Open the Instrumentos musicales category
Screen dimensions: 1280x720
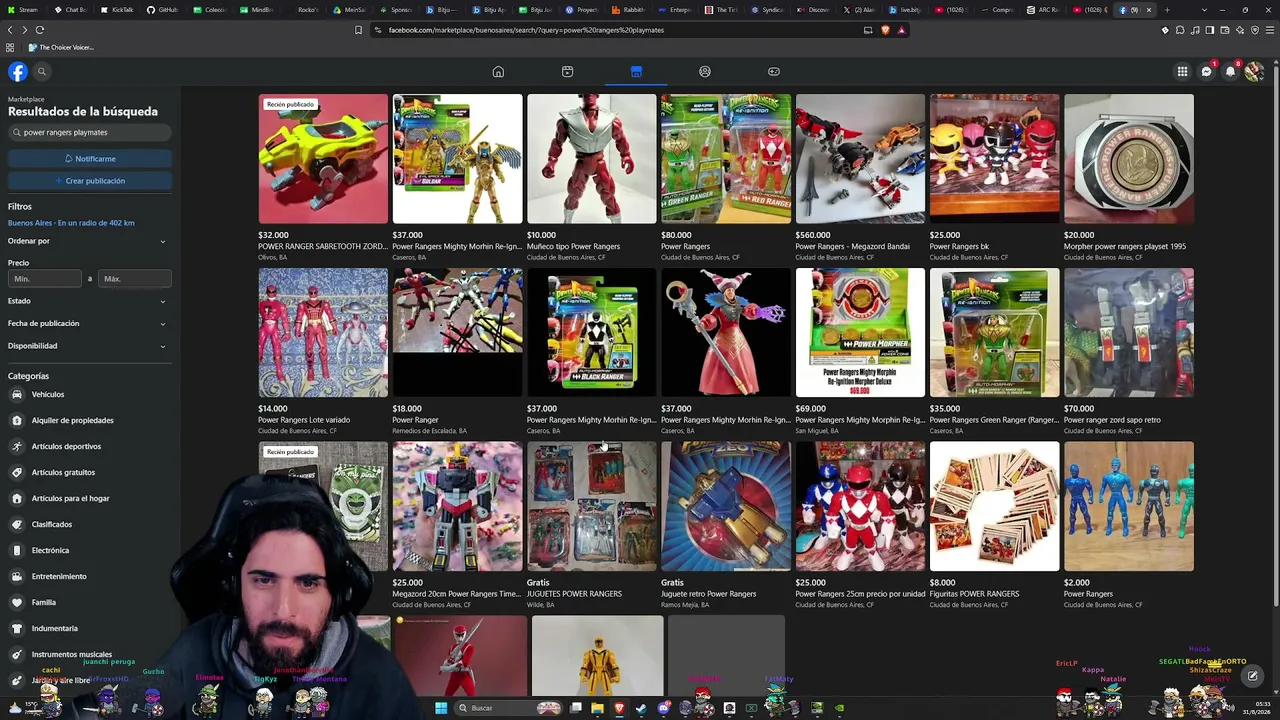point(72,654)
